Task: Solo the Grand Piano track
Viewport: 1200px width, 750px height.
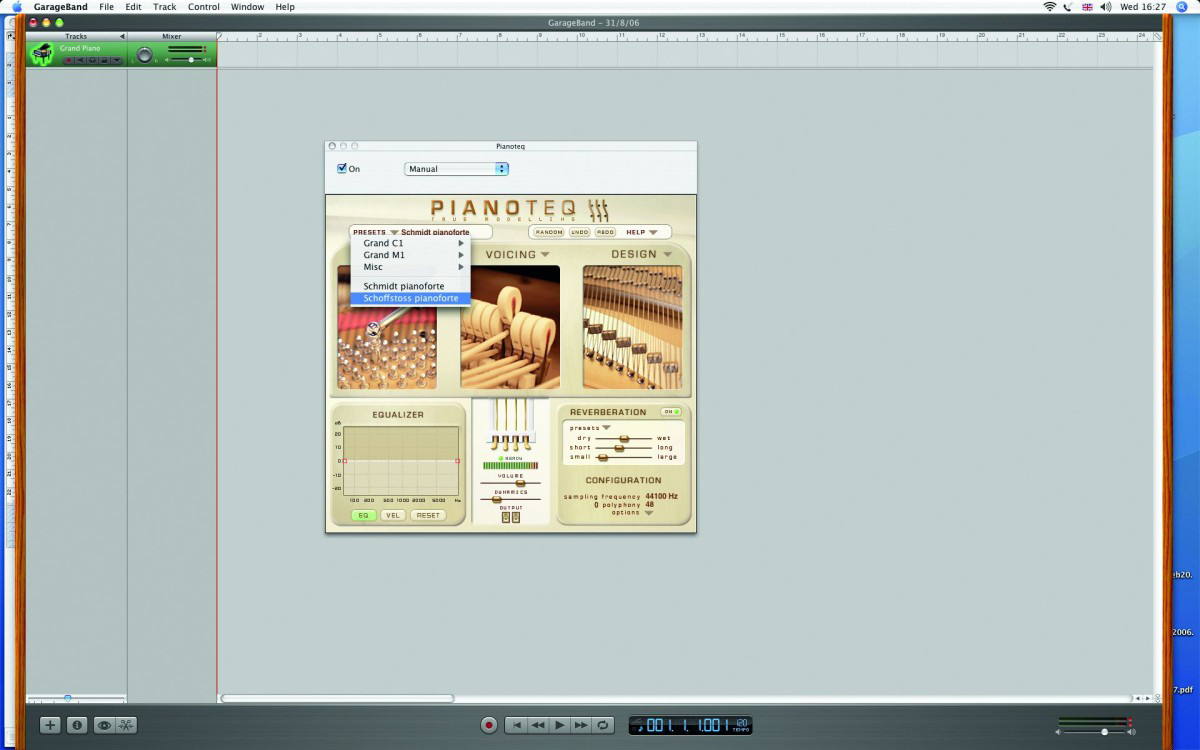Action: pyautogui.click(x=93, y=60)
